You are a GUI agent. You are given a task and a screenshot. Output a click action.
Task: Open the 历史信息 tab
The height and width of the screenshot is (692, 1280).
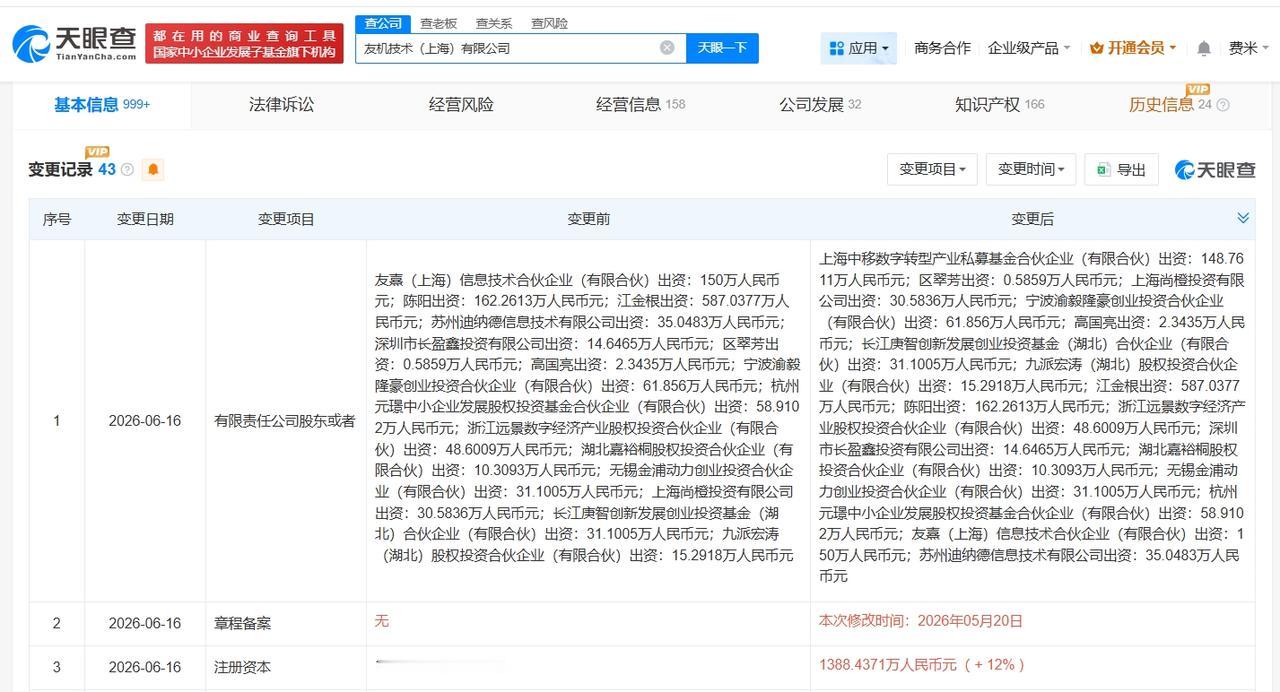[1171, 105]
